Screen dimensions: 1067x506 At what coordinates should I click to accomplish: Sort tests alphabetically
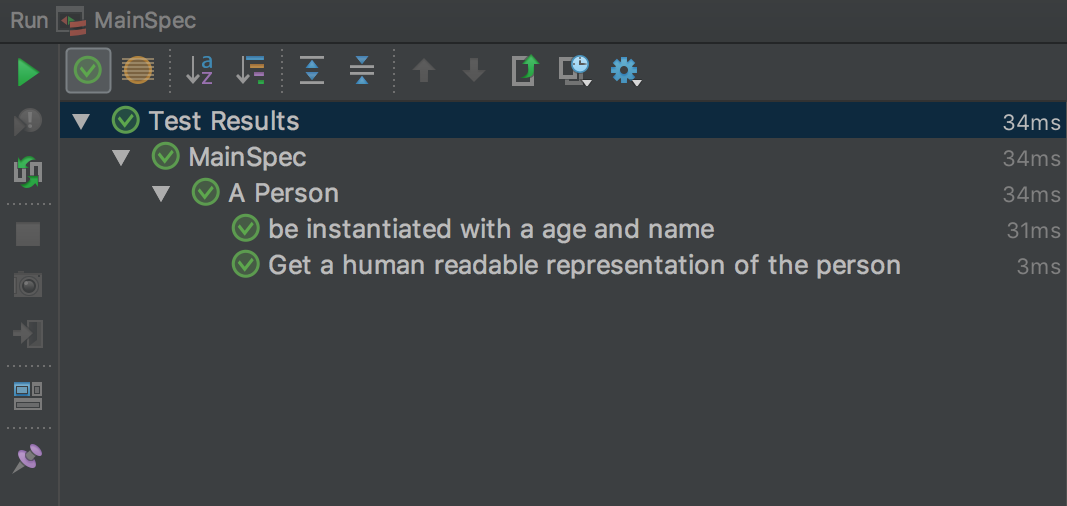200,70
